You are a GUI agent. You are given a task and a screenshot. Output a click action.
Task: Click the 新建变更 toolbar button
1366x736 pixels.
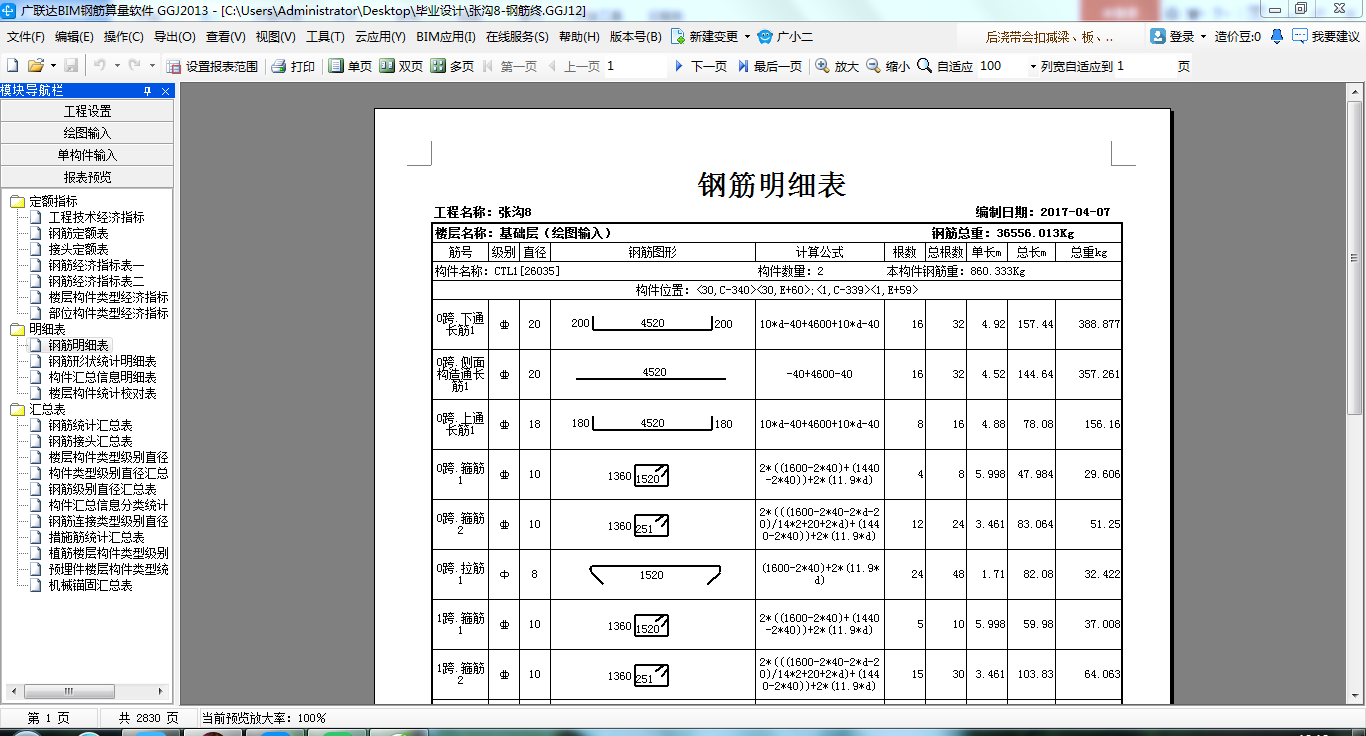pyautogui.click(x=705, y=37)
